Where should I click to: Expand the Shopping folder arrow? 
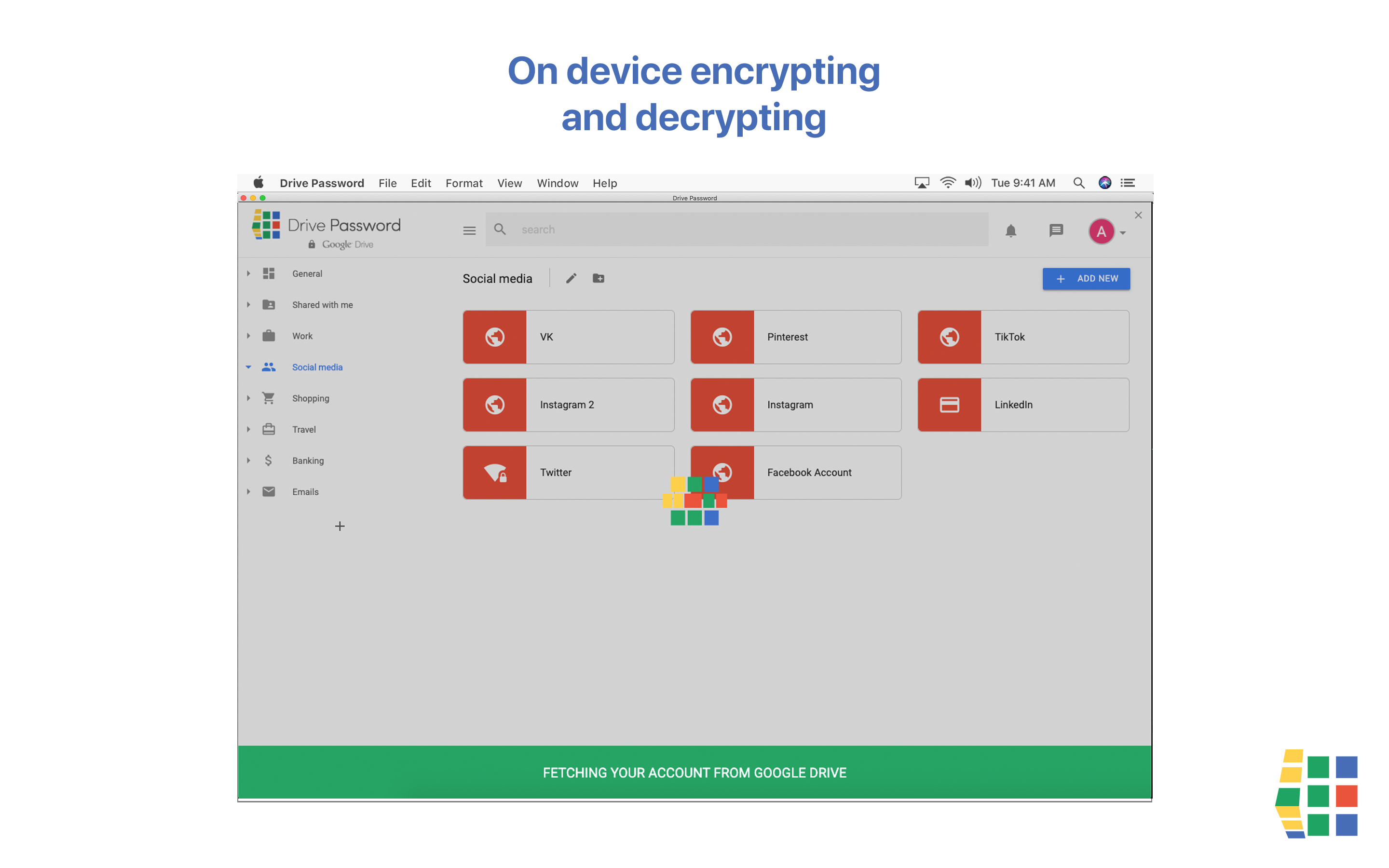tap(248, 398)
